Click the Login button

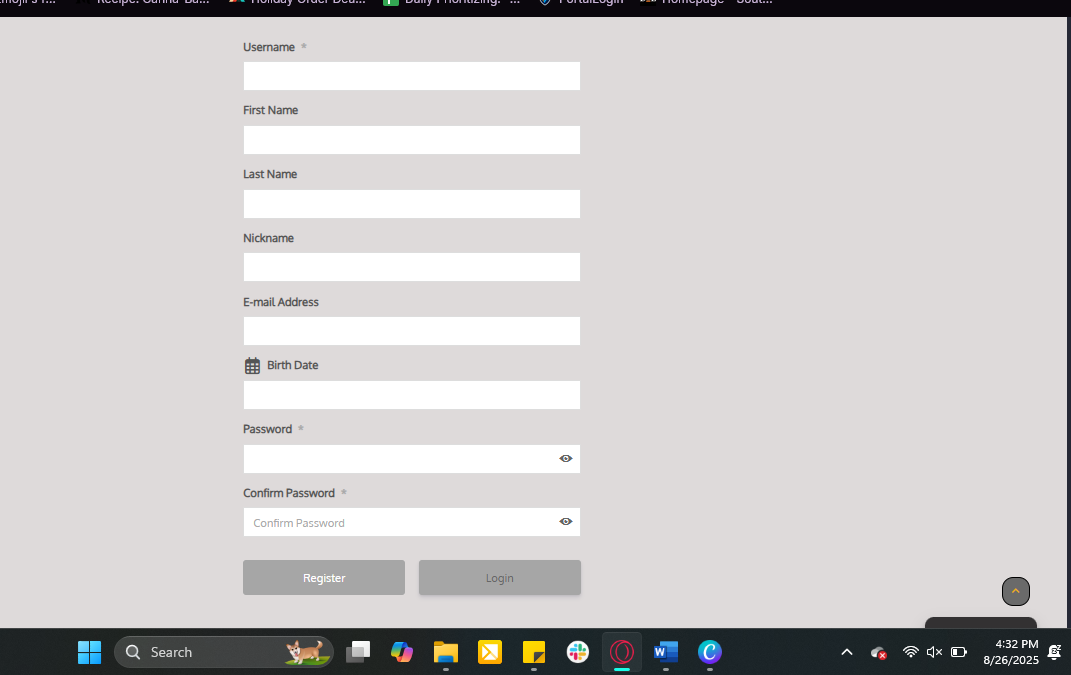(x=500, y=578)
